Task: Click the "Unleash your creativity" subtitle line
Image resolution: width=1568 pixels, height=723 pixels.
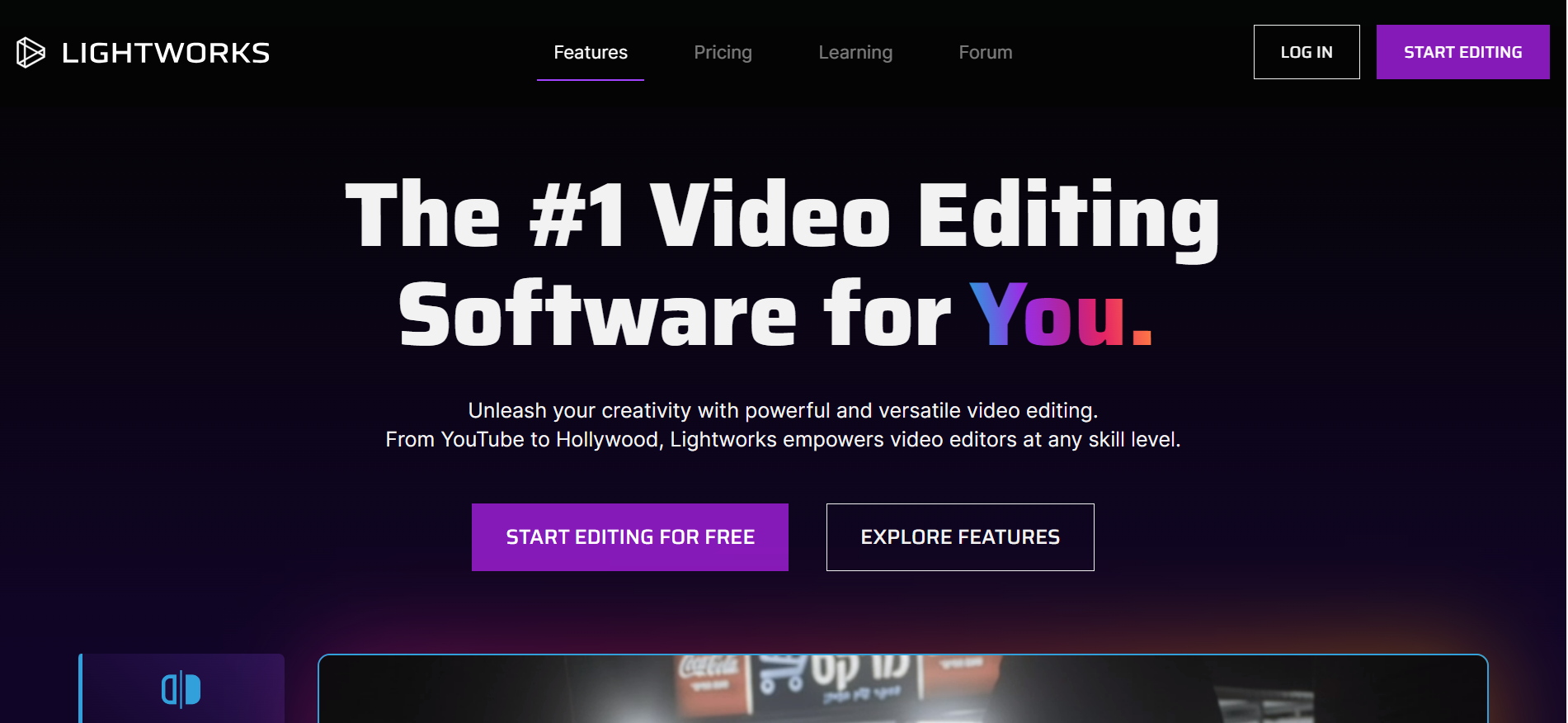Action: tap(782, 410)
